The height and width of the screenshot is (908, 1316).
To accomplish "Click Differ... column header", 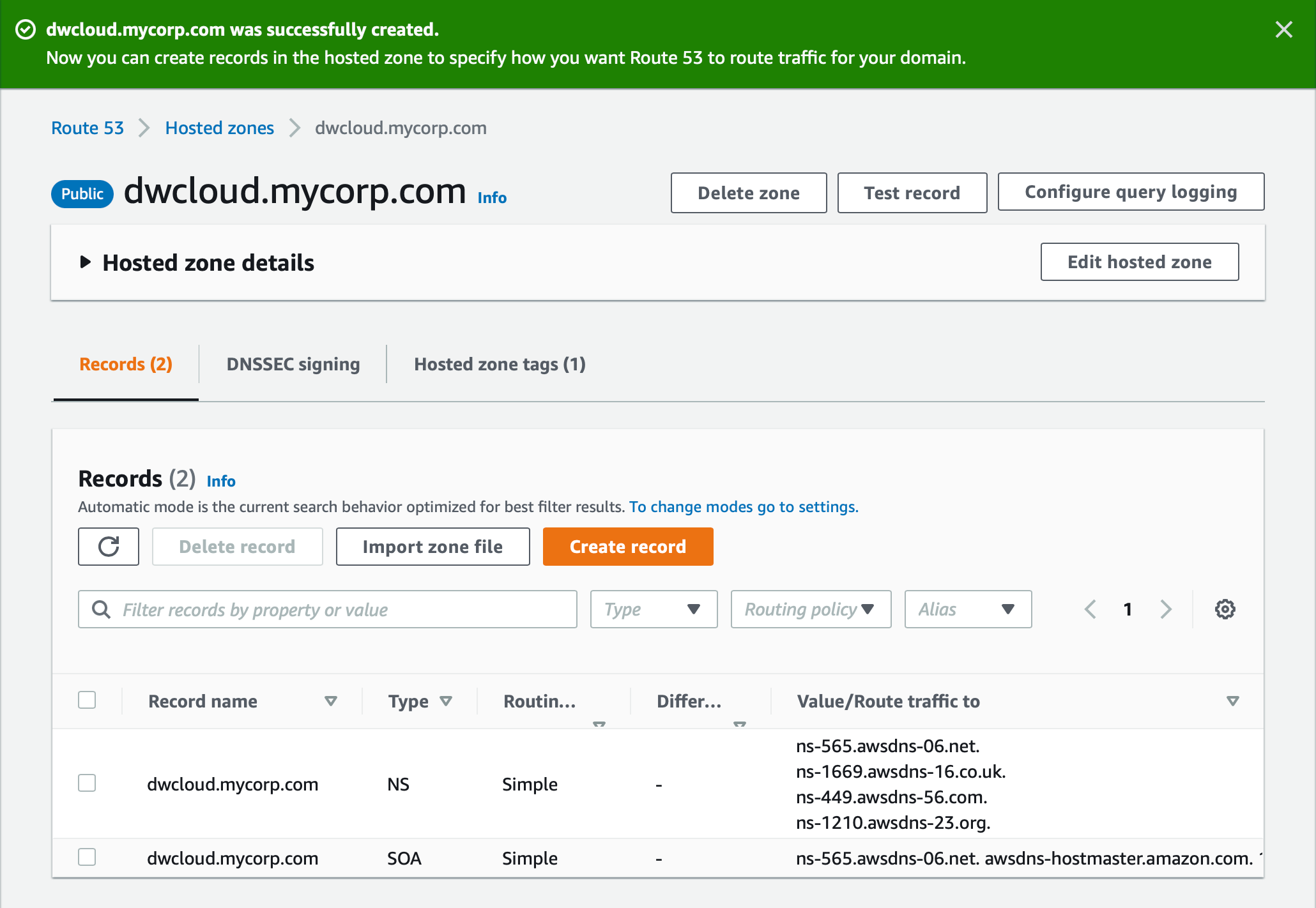I will 689,701.
